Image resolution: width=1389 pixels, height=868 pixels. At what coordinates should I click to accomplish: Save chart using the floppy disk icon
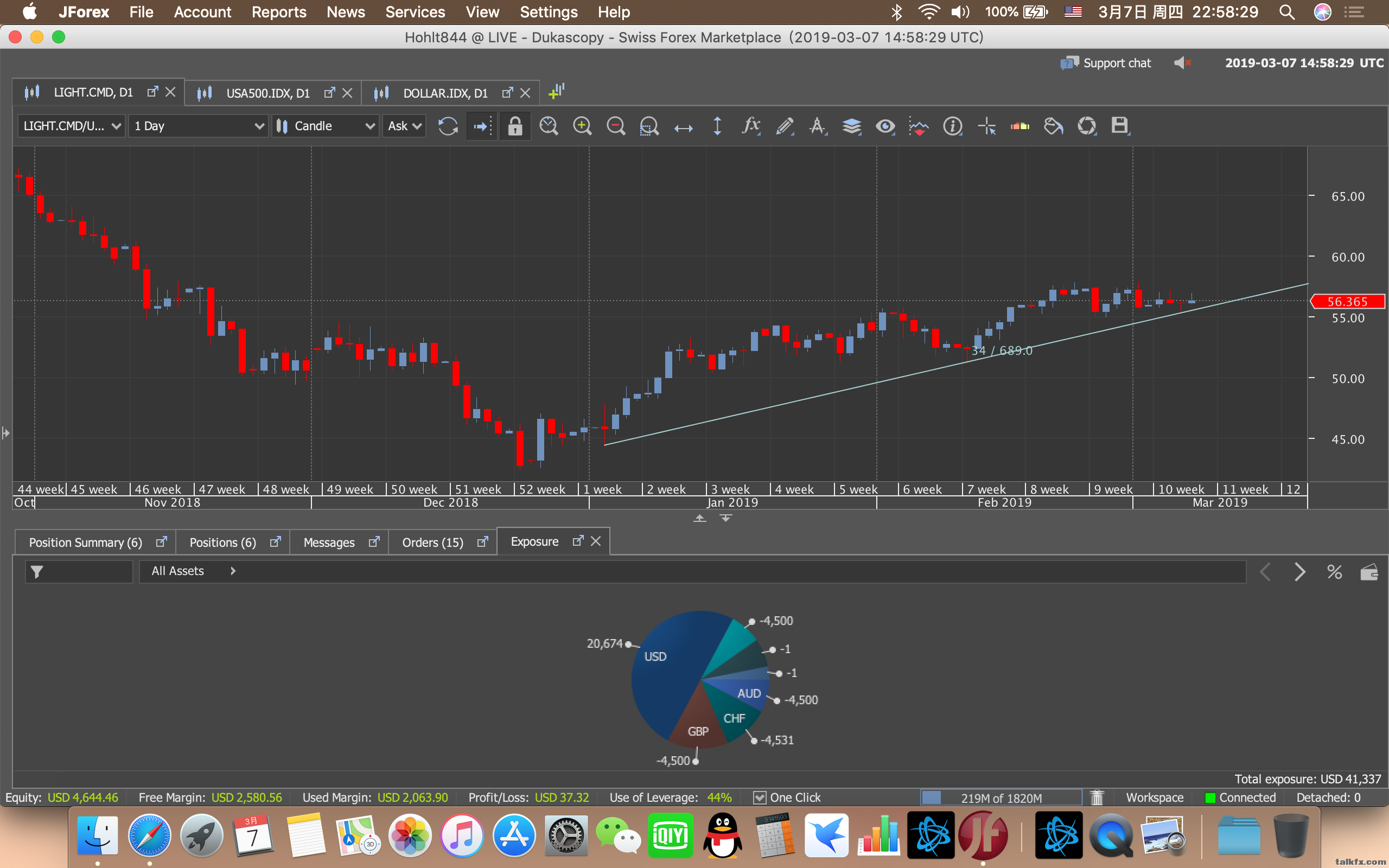coord(1120,126)
